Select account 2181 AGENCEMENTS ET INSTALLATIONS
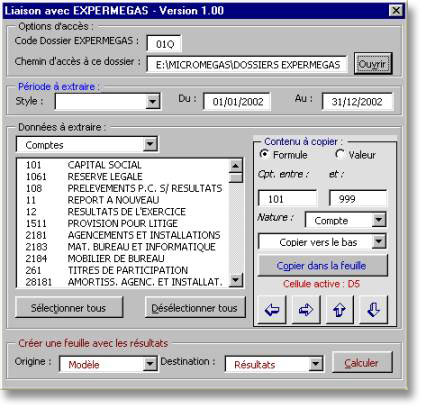This screenshot has height=410, width=428. (123, 235)
